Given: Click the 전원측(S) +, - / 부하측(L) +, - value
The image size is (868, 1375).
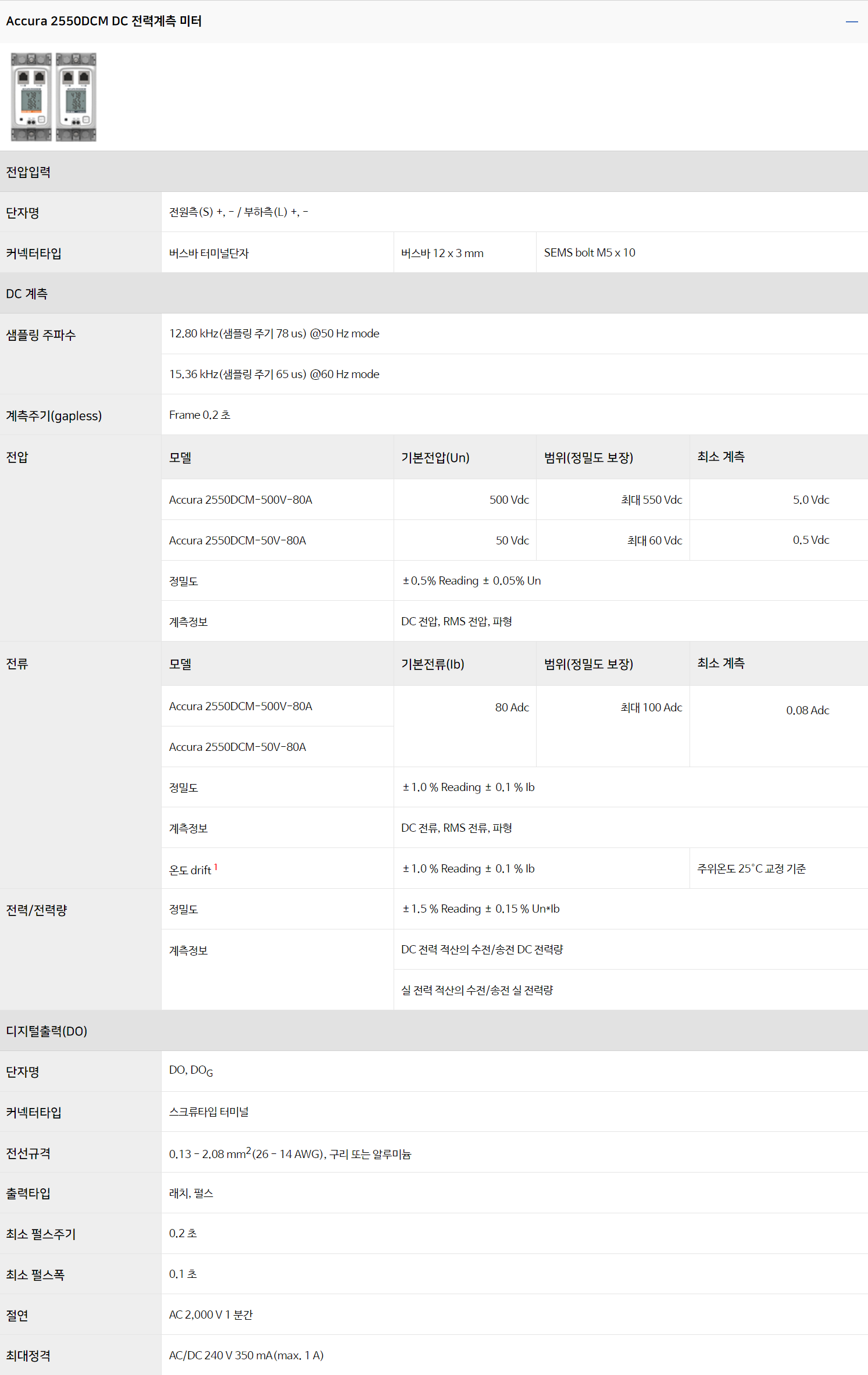Looking at the screenshot, I should (x=238, y=212).
